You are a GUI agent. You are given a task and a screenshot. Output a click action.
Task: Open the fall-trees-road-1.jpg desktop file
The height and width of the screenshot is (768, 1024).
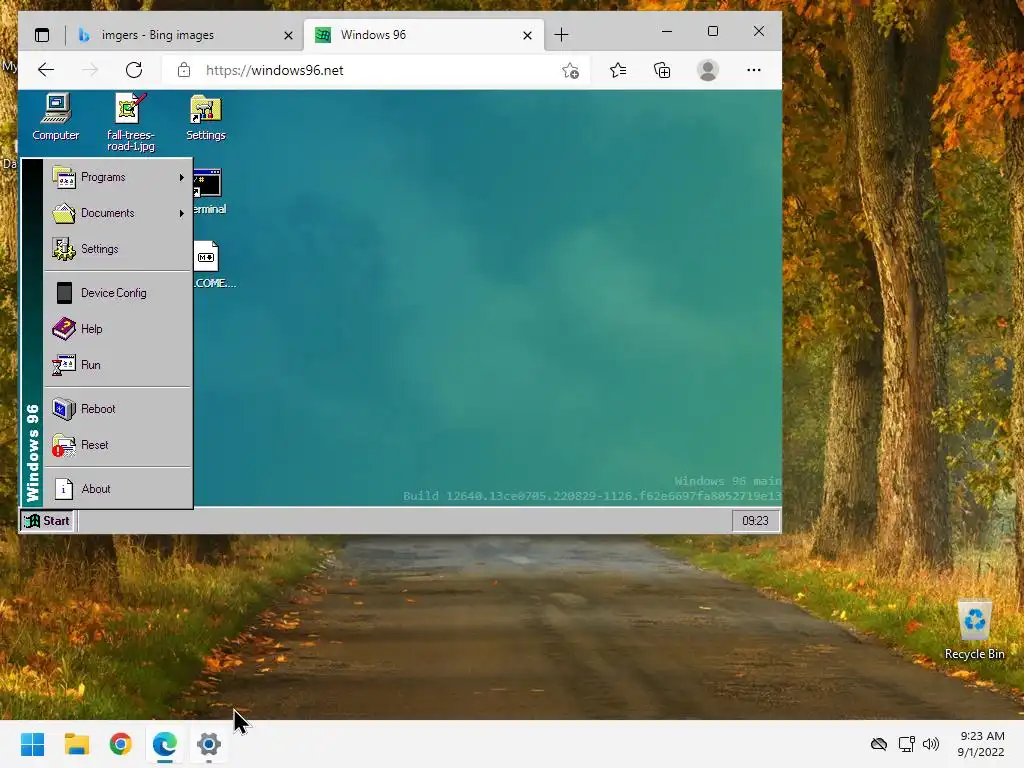tap(131, 122)
